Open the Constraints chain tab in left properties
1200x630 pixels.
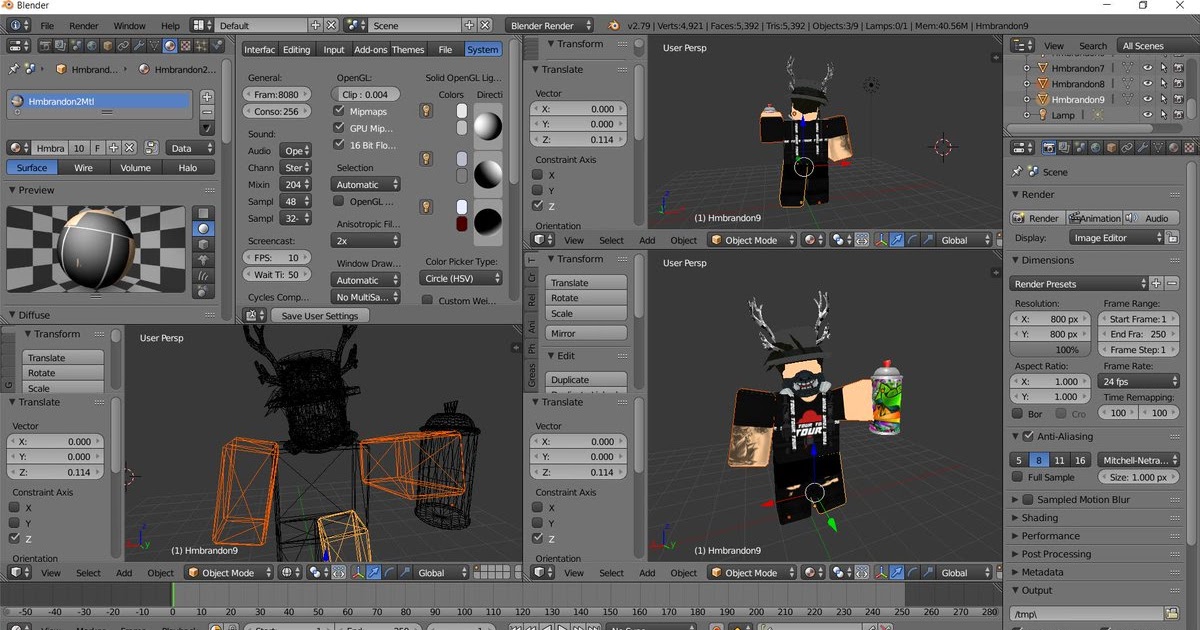[x=123, y=46]
